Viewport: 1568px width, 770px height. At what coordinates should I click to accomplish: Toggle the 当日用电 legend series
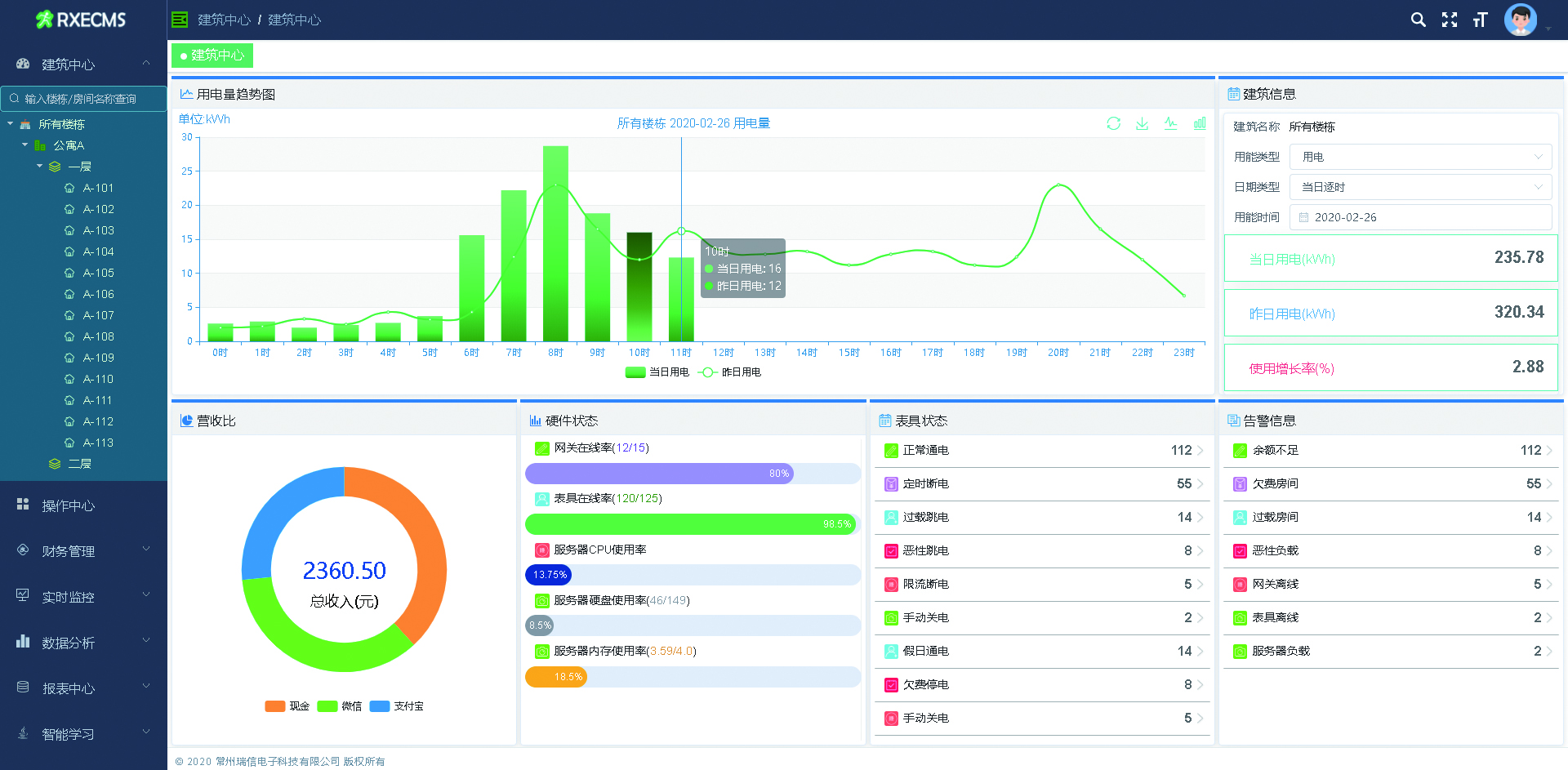657,372
